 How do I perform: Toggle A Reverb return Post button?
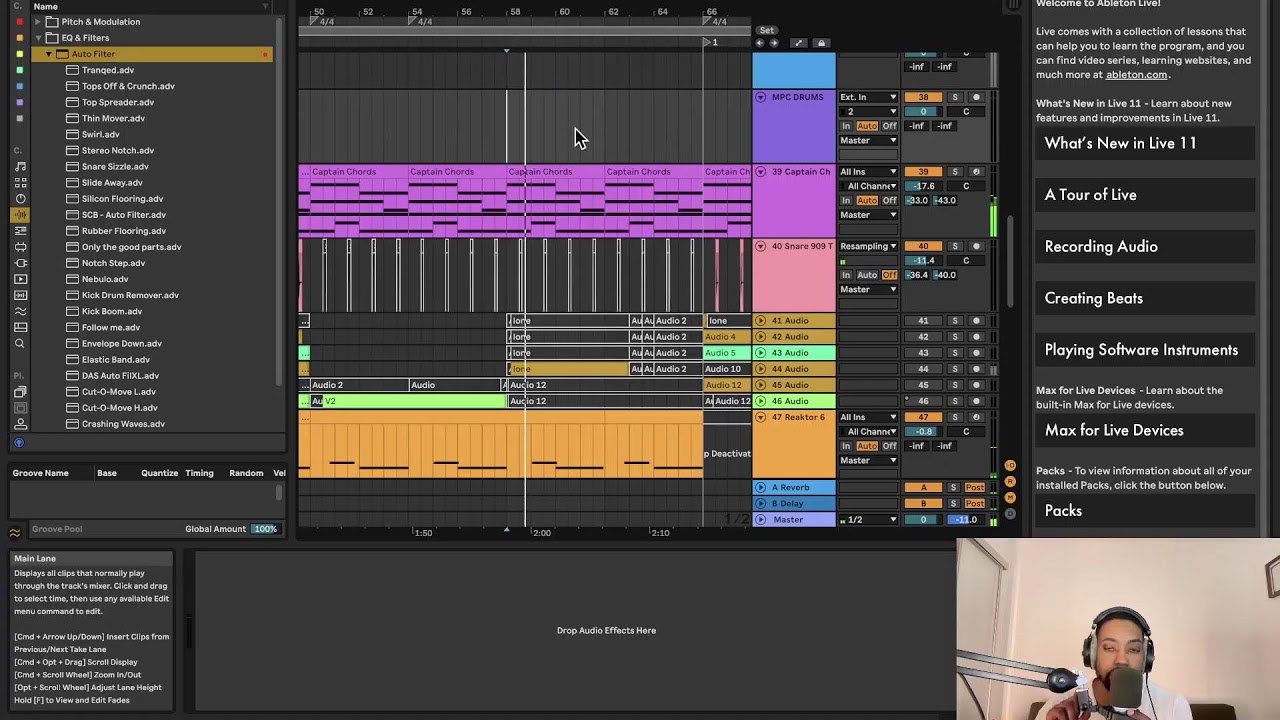pyautogui.click(x=974, y=488)
